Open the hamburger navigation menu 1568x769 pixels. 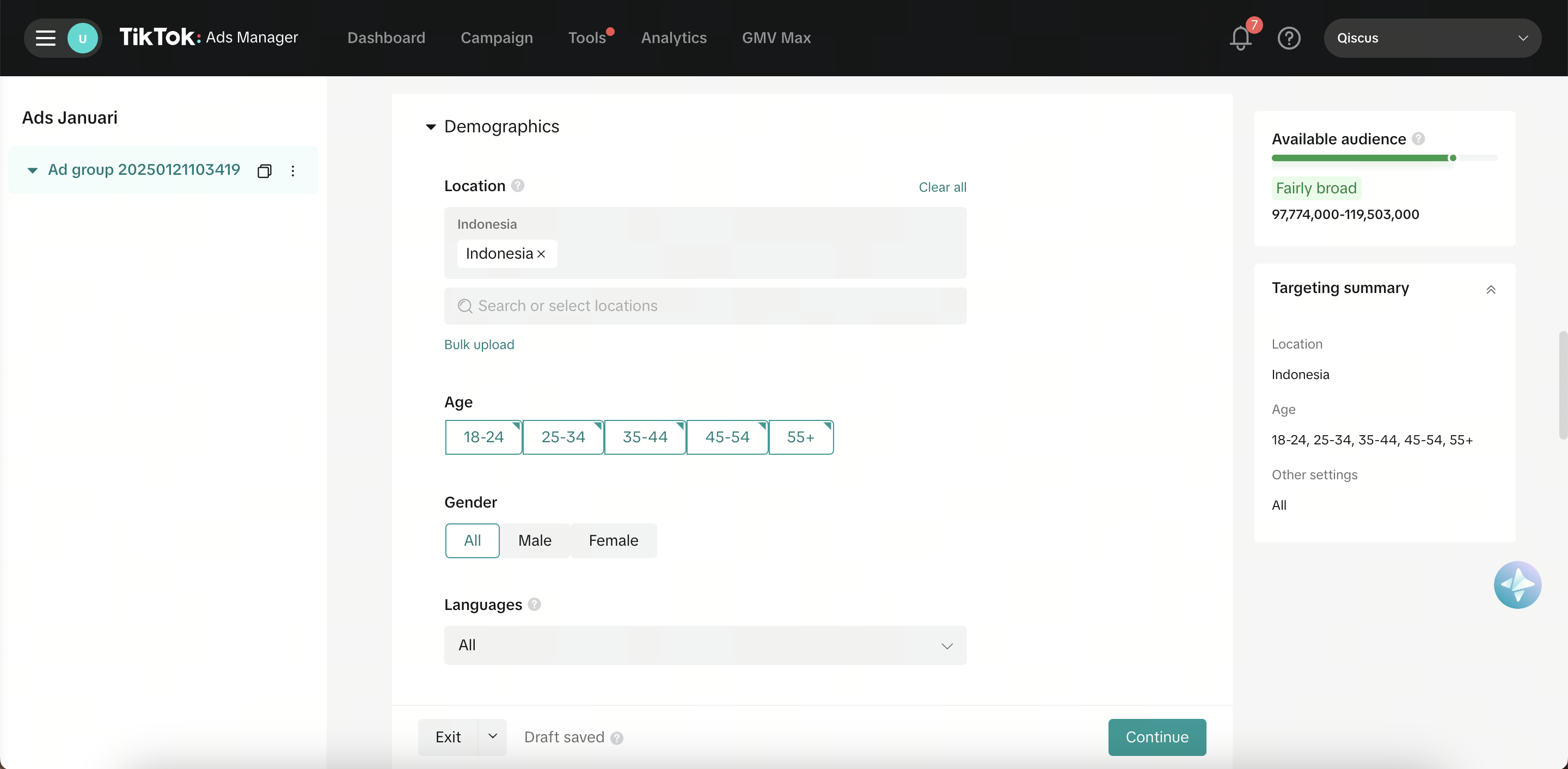coord(46,38)
